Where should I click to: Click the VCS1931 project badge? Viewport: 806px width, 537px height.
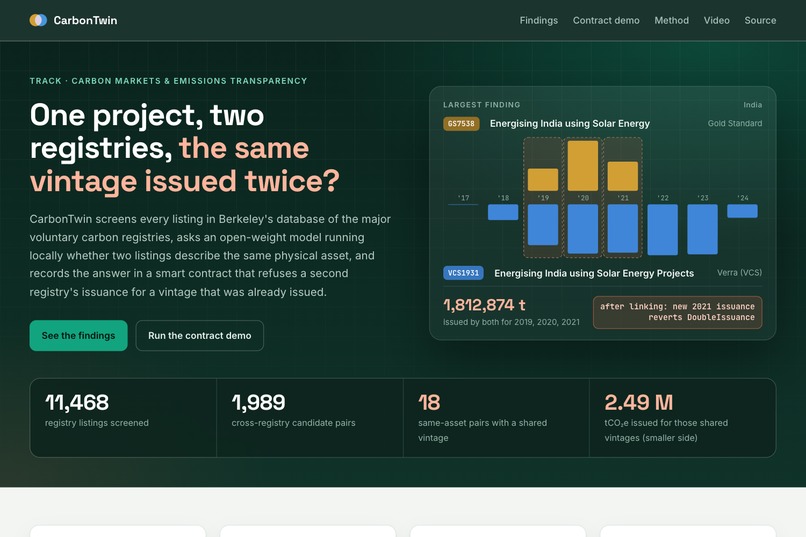coord(463,273)
